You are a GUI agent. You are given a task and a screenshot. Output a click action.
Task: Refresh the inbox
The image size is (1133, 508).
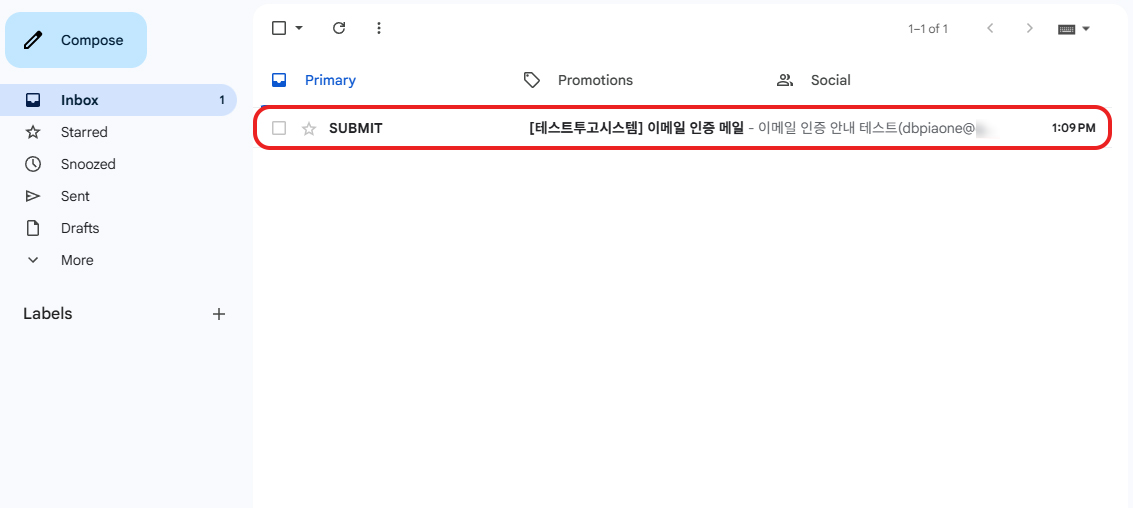click(339, 28)
